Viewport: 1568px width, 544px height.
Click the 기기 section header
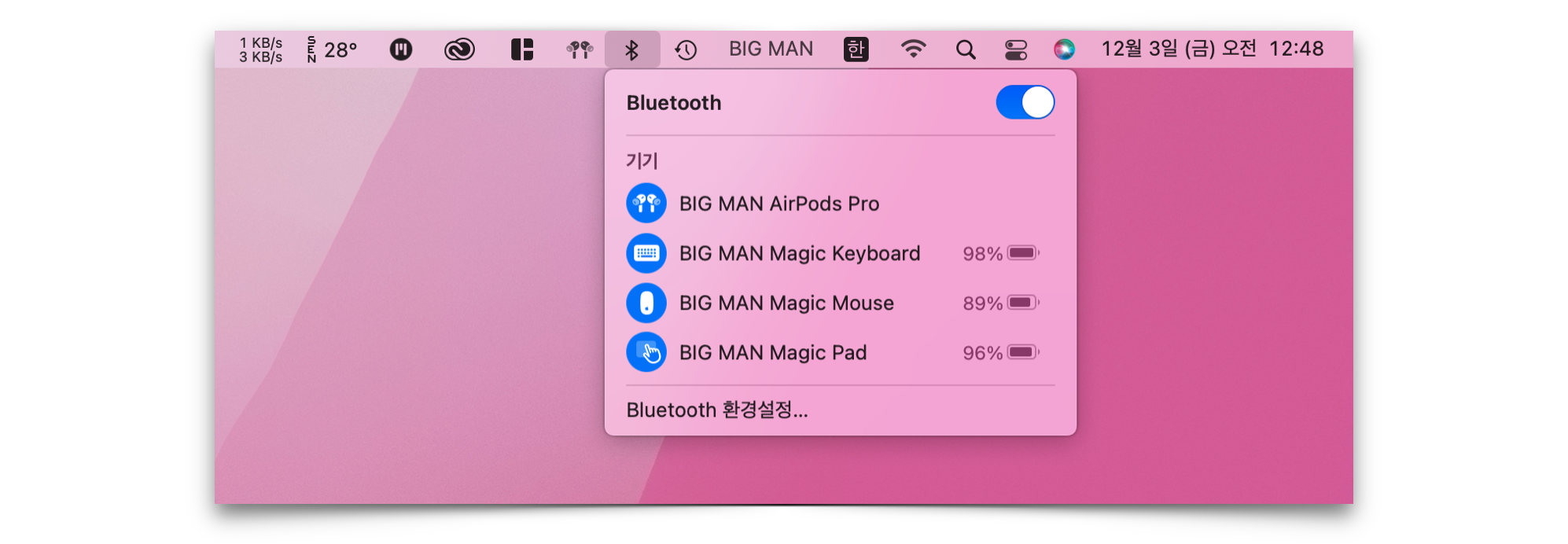[x=642, y=160]
